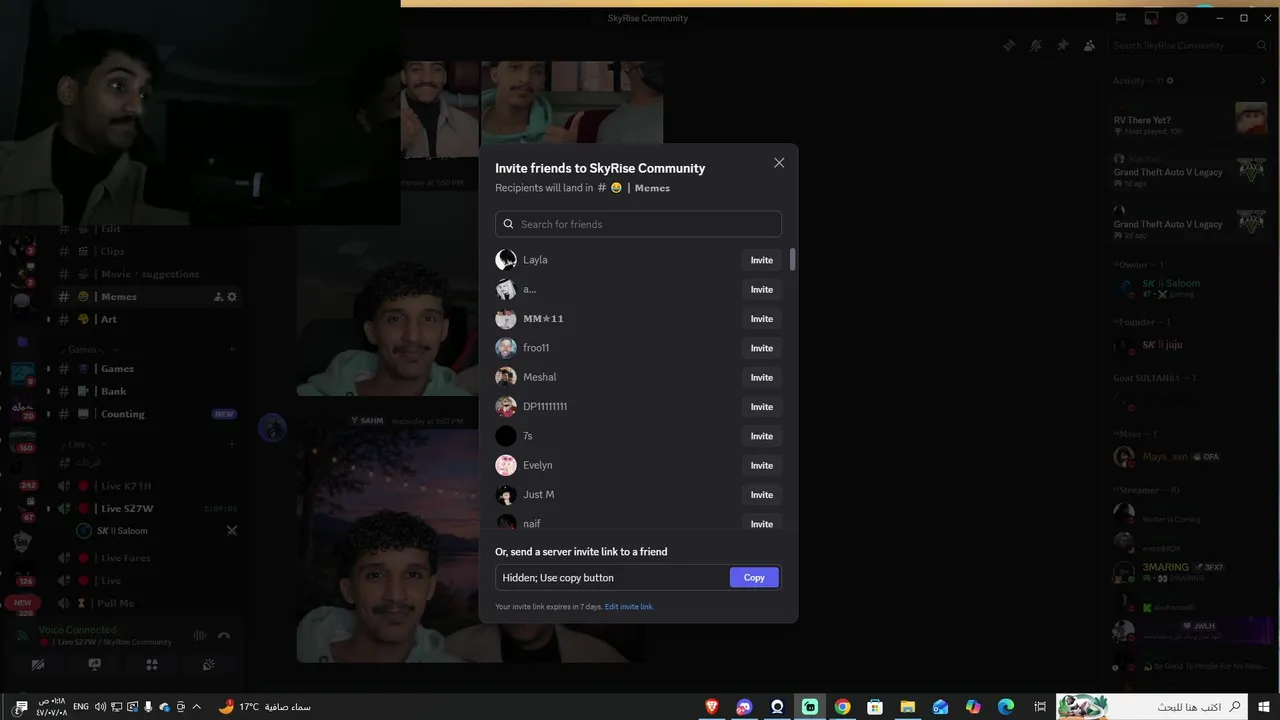Open soundboard icon in voice panel
The height and width of the screenshot is (720, 1280).
pos(209,664)
